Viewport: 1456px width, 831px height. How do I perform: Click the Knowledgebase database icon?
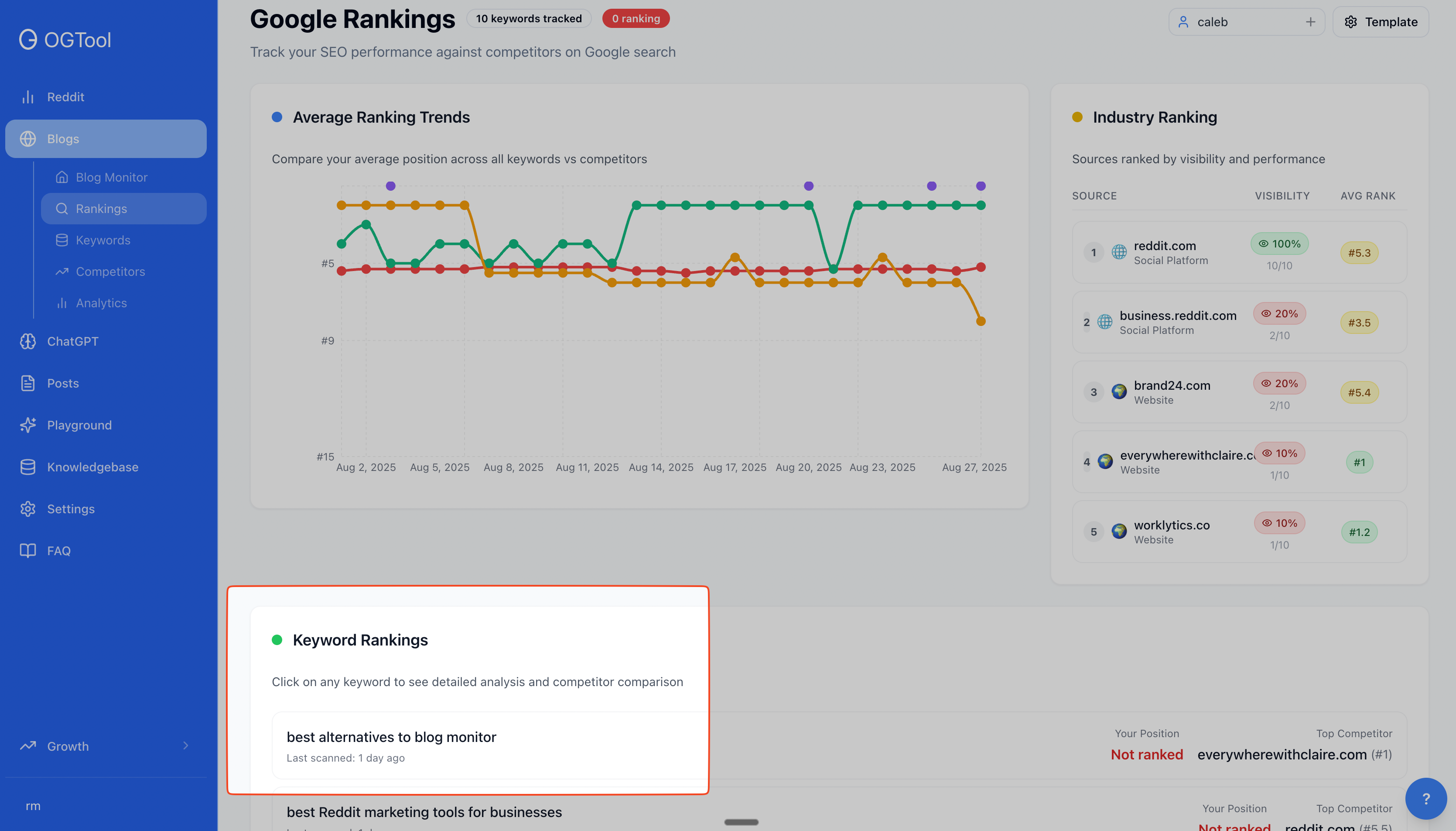point(28,467)
